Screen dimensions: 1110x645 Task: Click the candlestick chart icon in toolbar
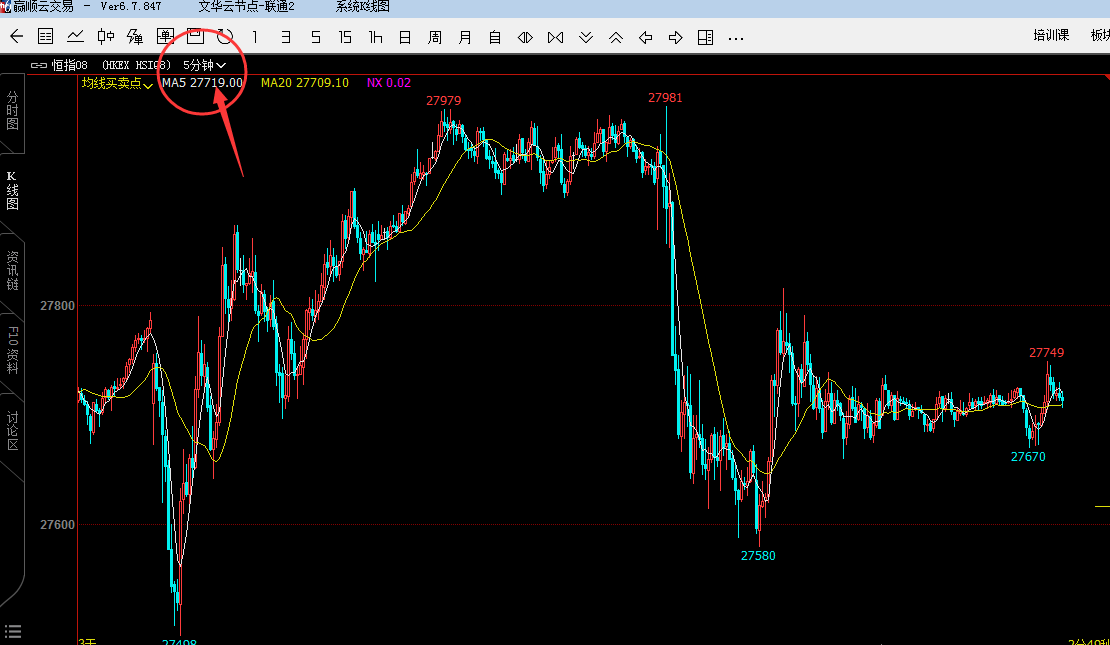click(x=105, y=37)
